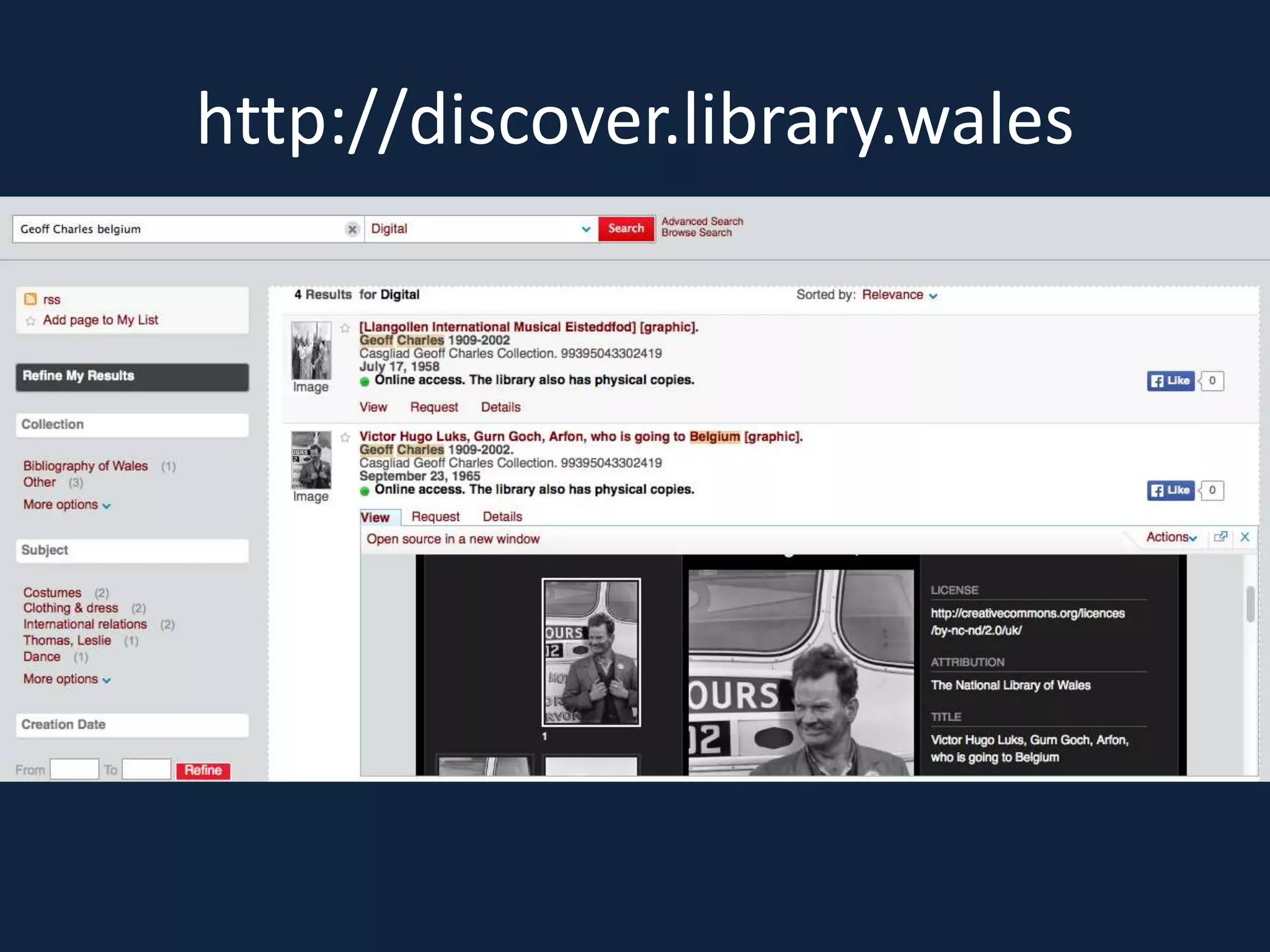Viewport: 1270px width, 952px height.
Task: Open Request tab for Llangollen Eisteddfod result
Action: [434, 407]
